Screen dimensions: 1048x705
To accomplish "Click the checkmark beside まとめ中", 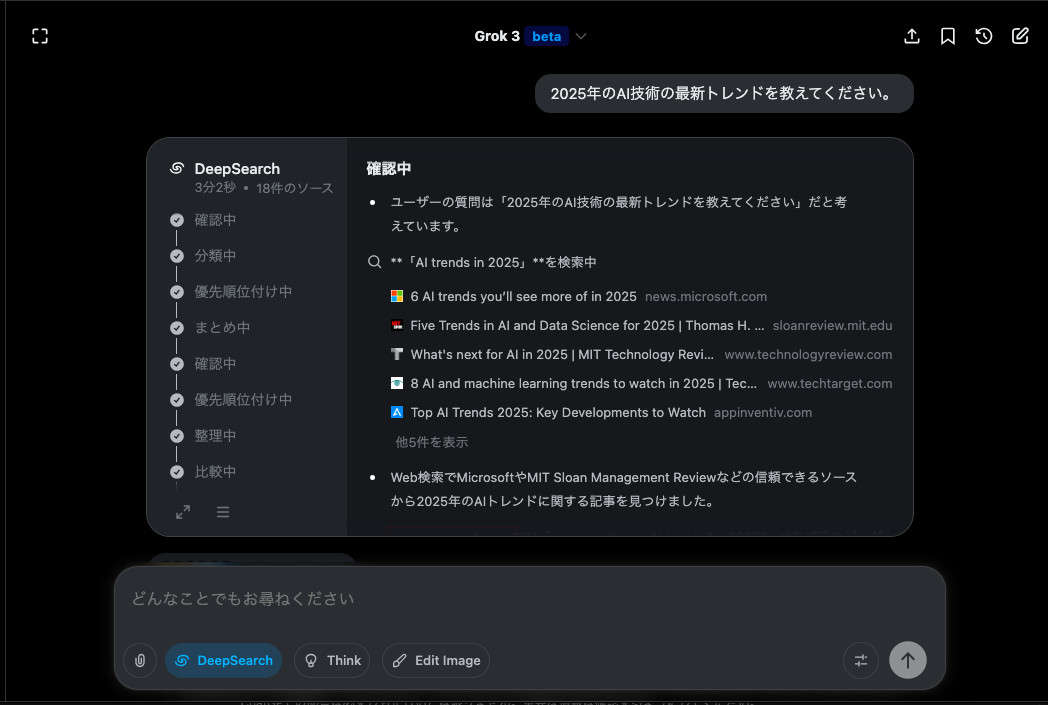I will pos(177,328).
